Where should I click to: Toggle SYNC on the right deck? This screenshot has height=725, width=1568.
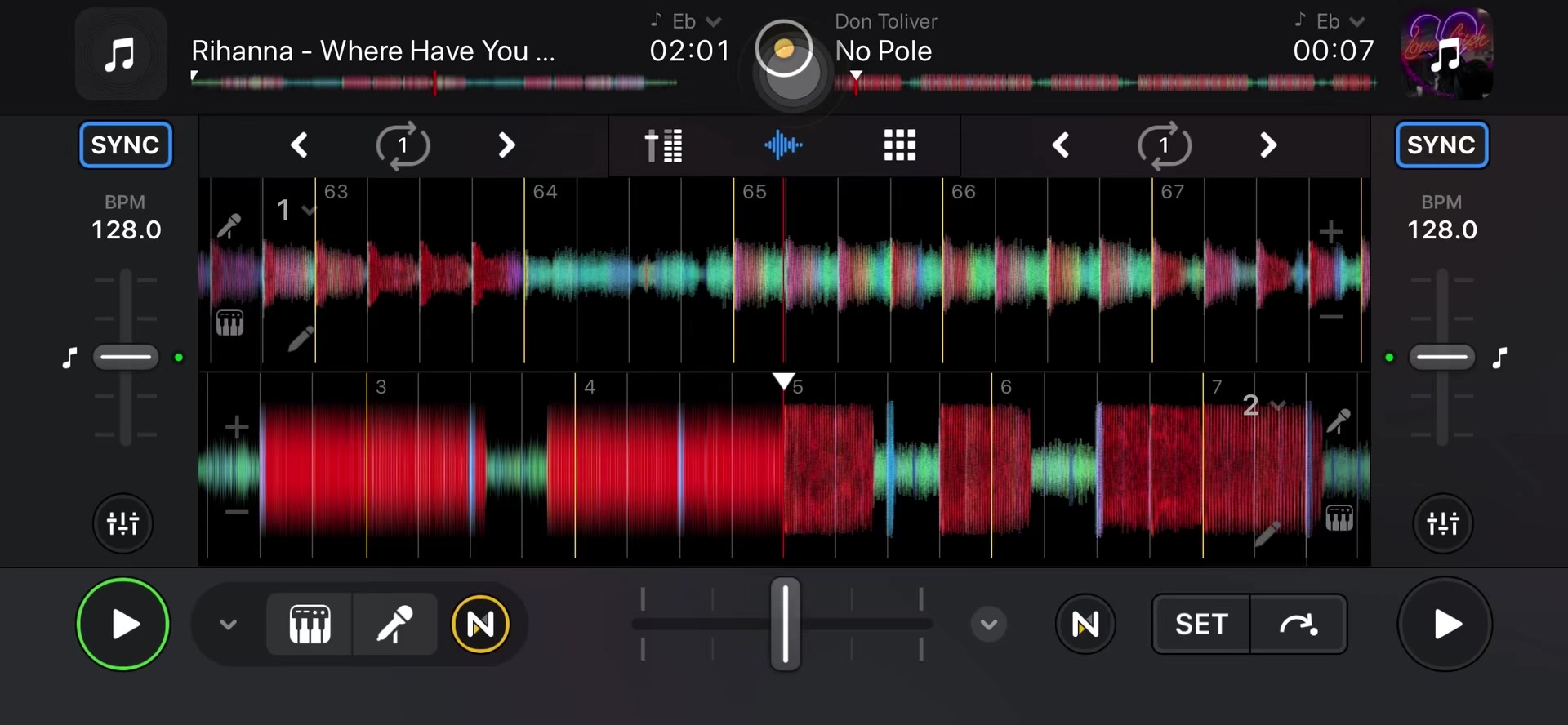point(1441,145)
